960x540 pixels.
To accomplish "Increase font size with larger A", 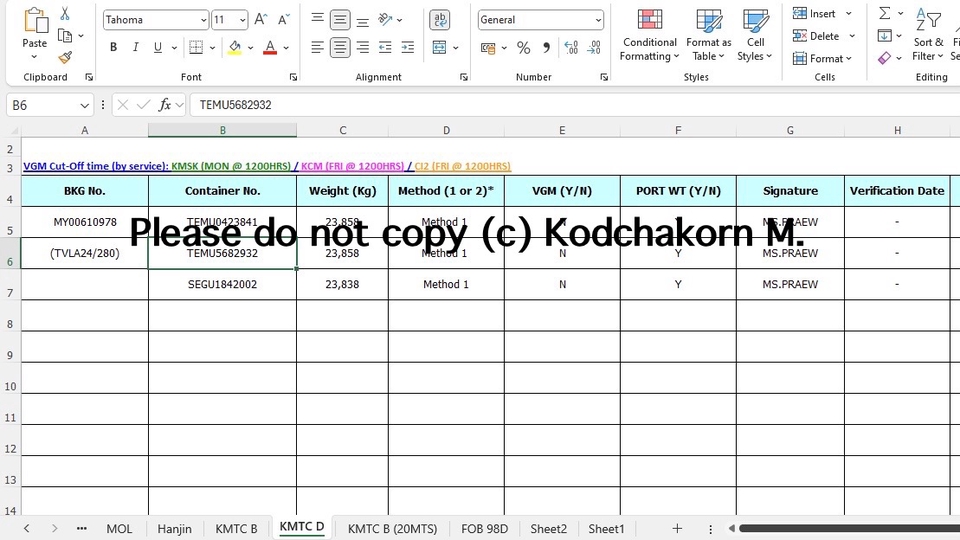I will tap(260, 20).
